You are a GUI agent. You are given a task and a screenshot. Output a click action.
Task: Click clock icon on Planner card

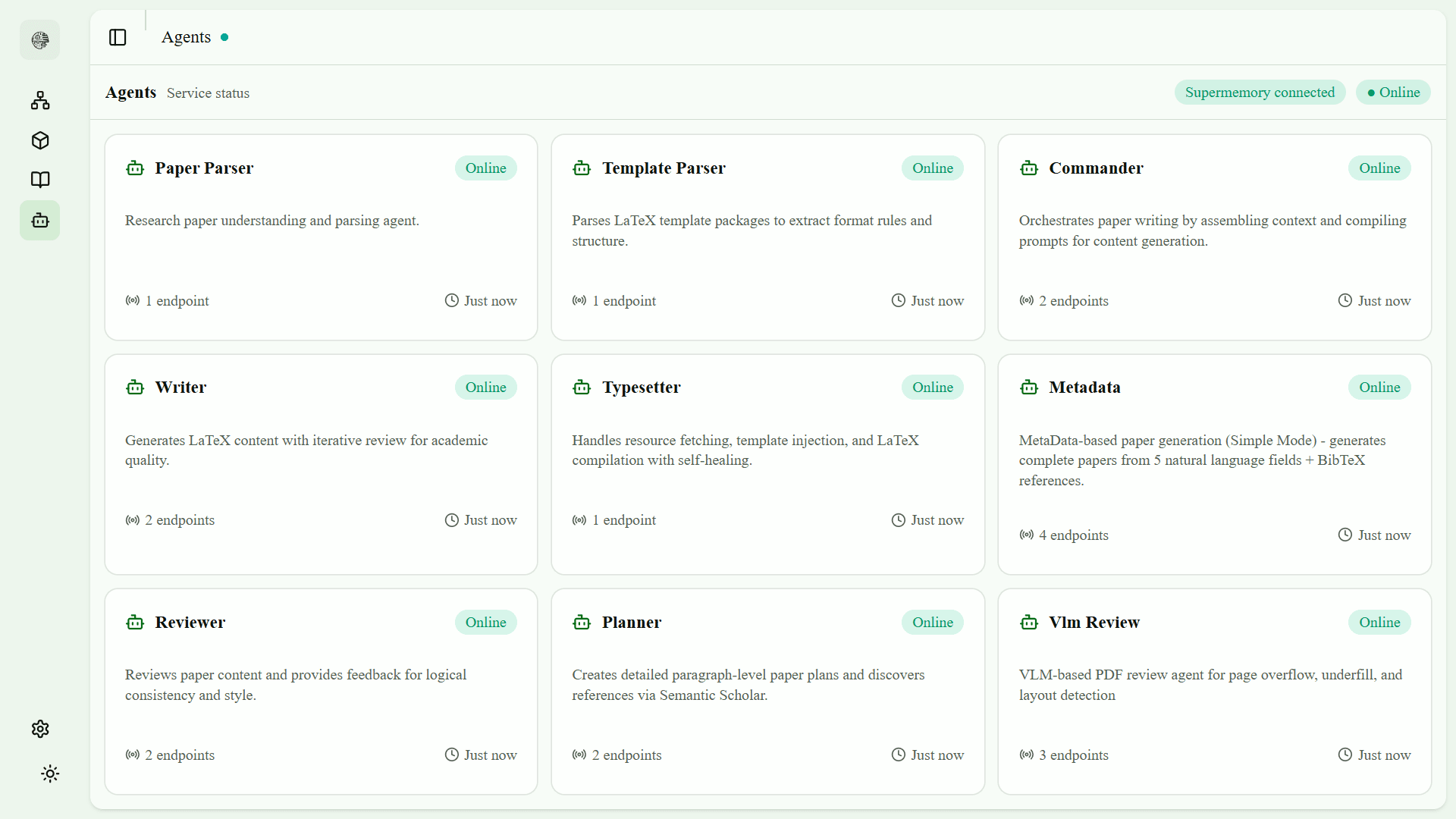[898, 755]
